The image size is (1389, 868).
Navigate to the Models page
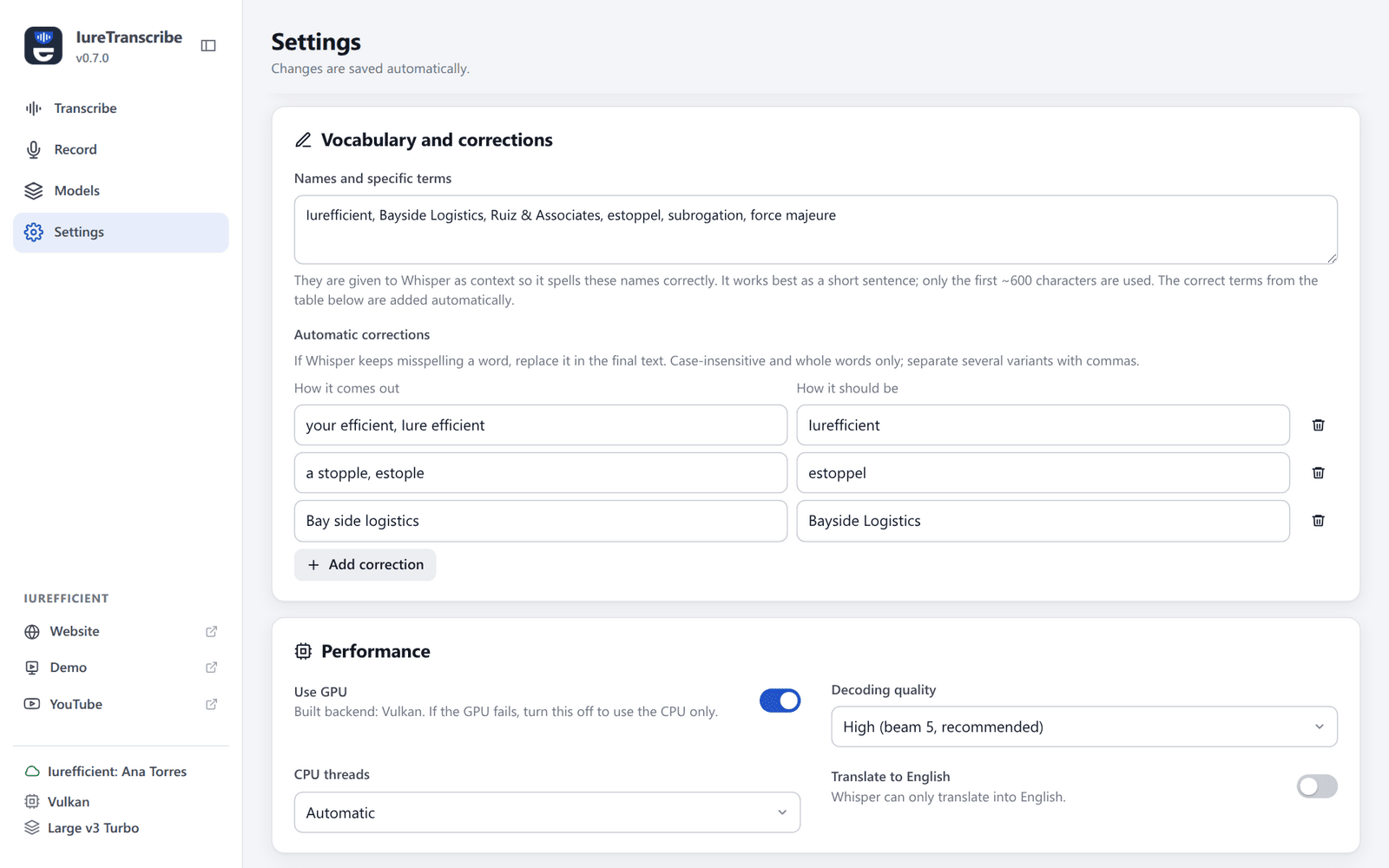coord(121,191)
